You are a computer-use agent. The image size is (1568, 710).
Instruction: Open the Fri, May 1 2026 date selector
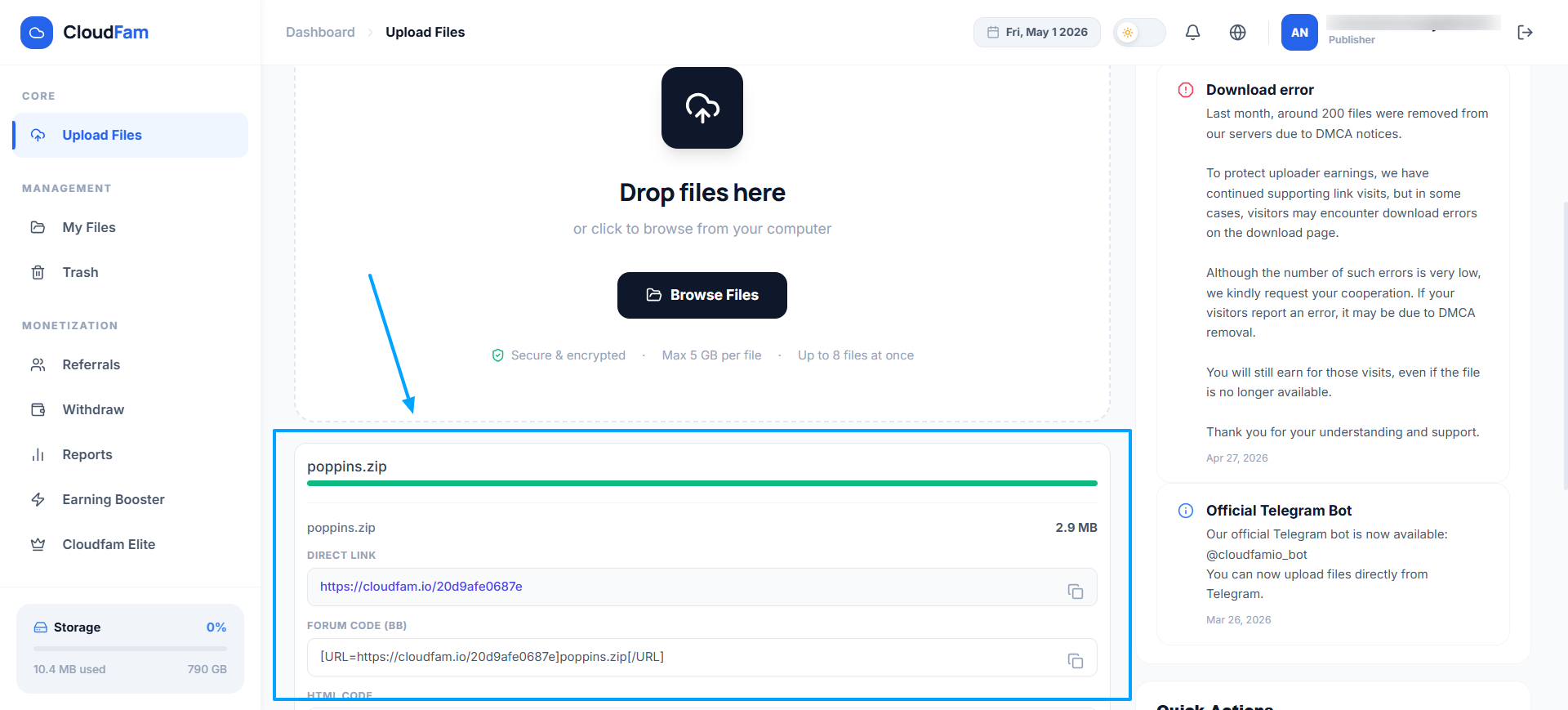click(x=1037, y=33)
